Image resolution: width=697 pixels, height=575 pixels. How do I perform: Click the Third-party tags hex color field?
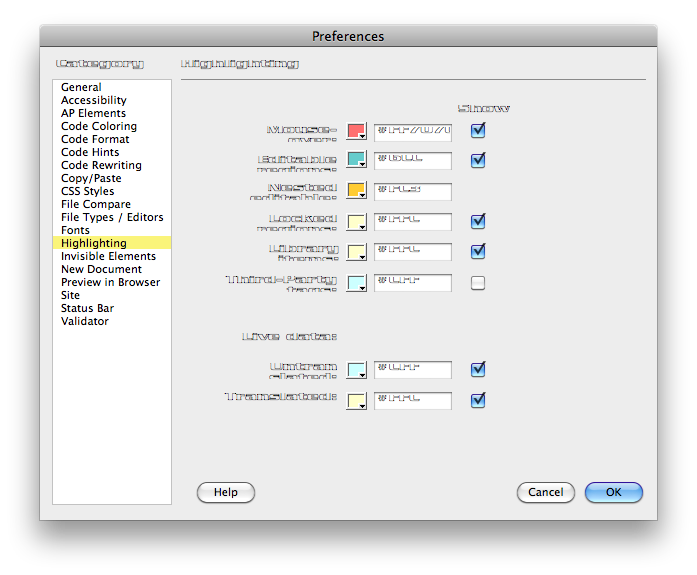click(413, 283)
